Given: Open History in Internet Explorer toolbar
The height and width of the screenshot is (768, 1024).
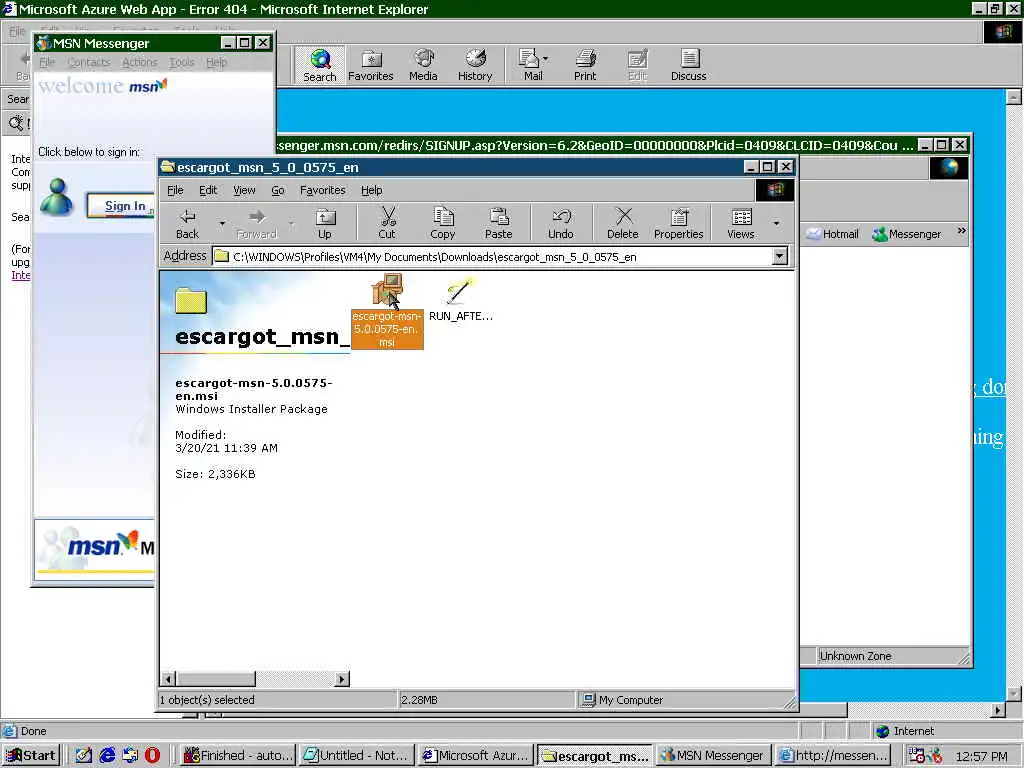Looking at the screenshot, I should pos(475,65).
